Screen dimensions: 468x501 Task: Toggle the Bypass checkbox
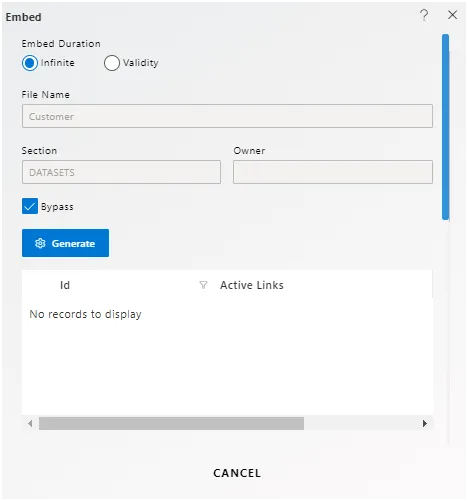pyautogui.click(x=30, y=206)
